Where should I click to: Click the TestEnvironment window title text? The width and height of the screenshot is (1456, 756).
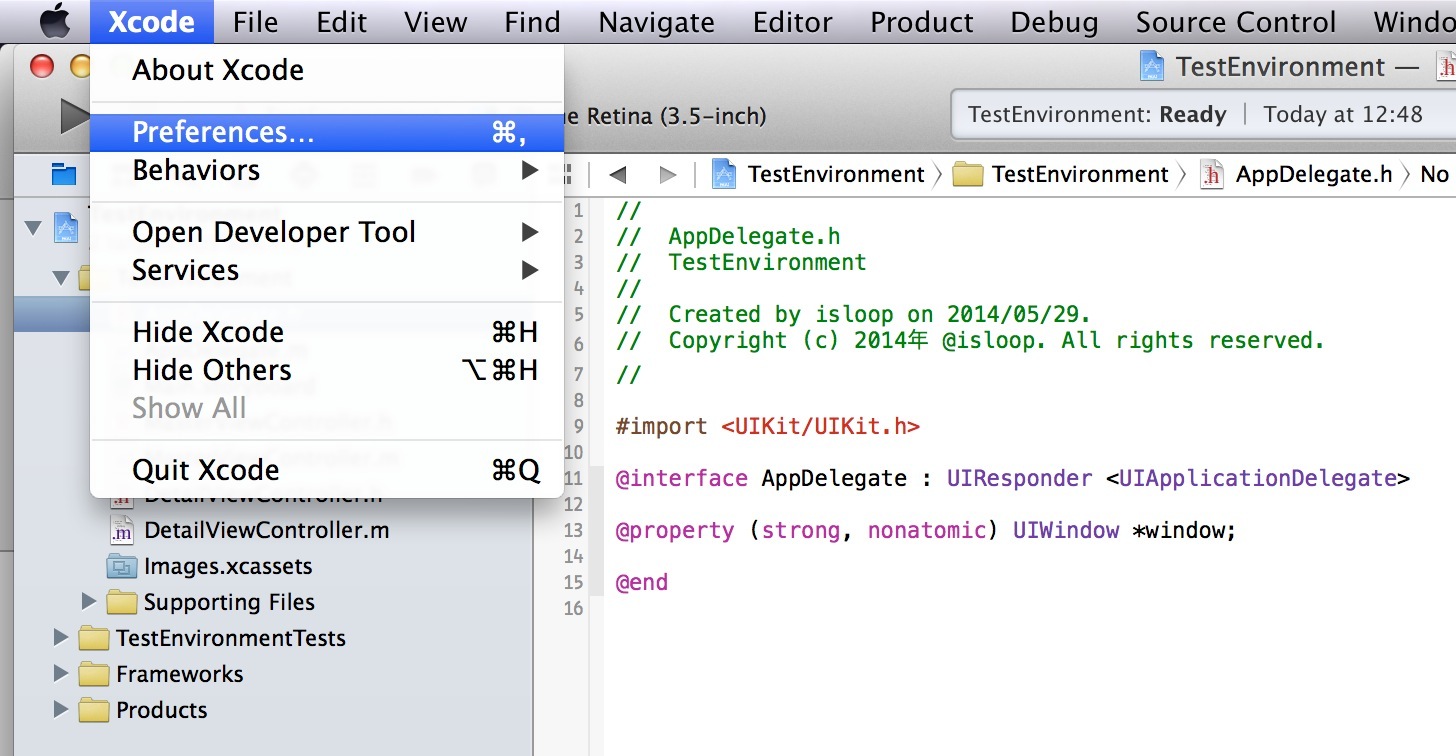click(1280, 67)
